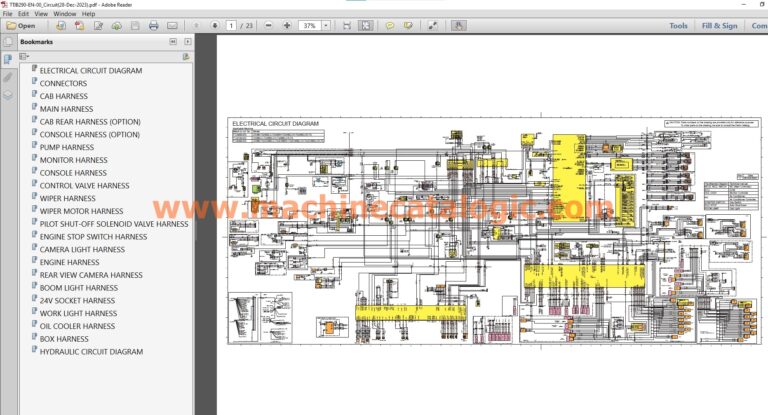Image resolution: width=768 pixels, height=415 pixels.
Task: Select the MAIN HARNESS bookmark
Action: coord(66,109)
